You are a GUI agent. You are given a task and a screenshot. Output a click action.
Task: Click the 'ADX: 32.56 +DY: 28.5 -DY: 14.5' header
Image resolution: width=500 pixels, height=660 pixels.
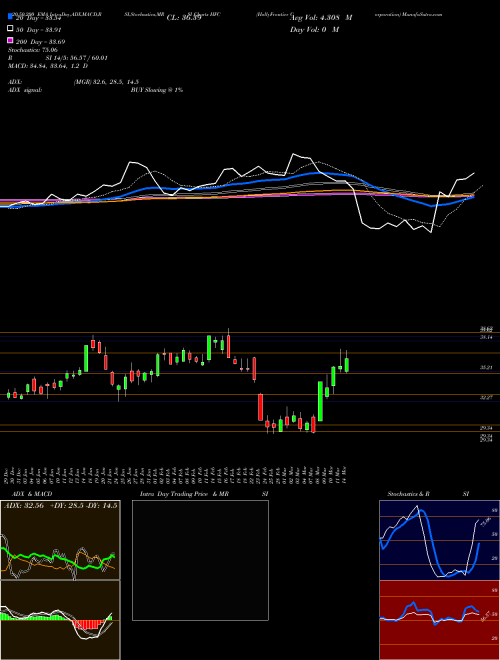[61, 506]
